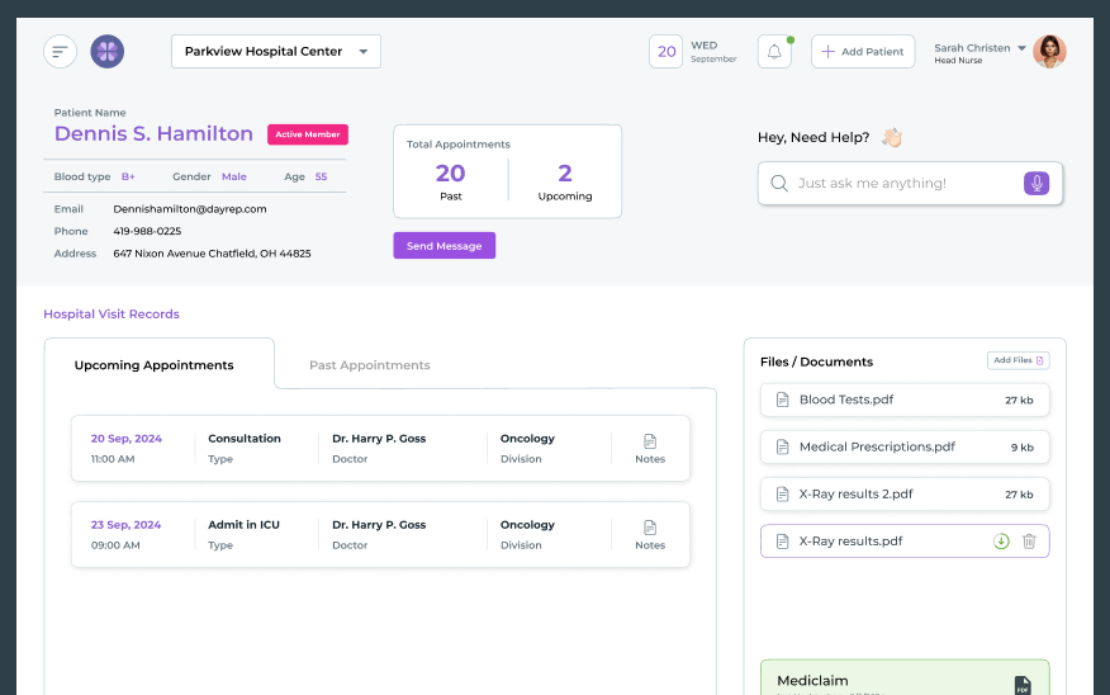Delete X-Ray results.pdf with trash icon
Image resolution: width=1110 pixels, height=695 pixels.
[x=1029, y=541]
